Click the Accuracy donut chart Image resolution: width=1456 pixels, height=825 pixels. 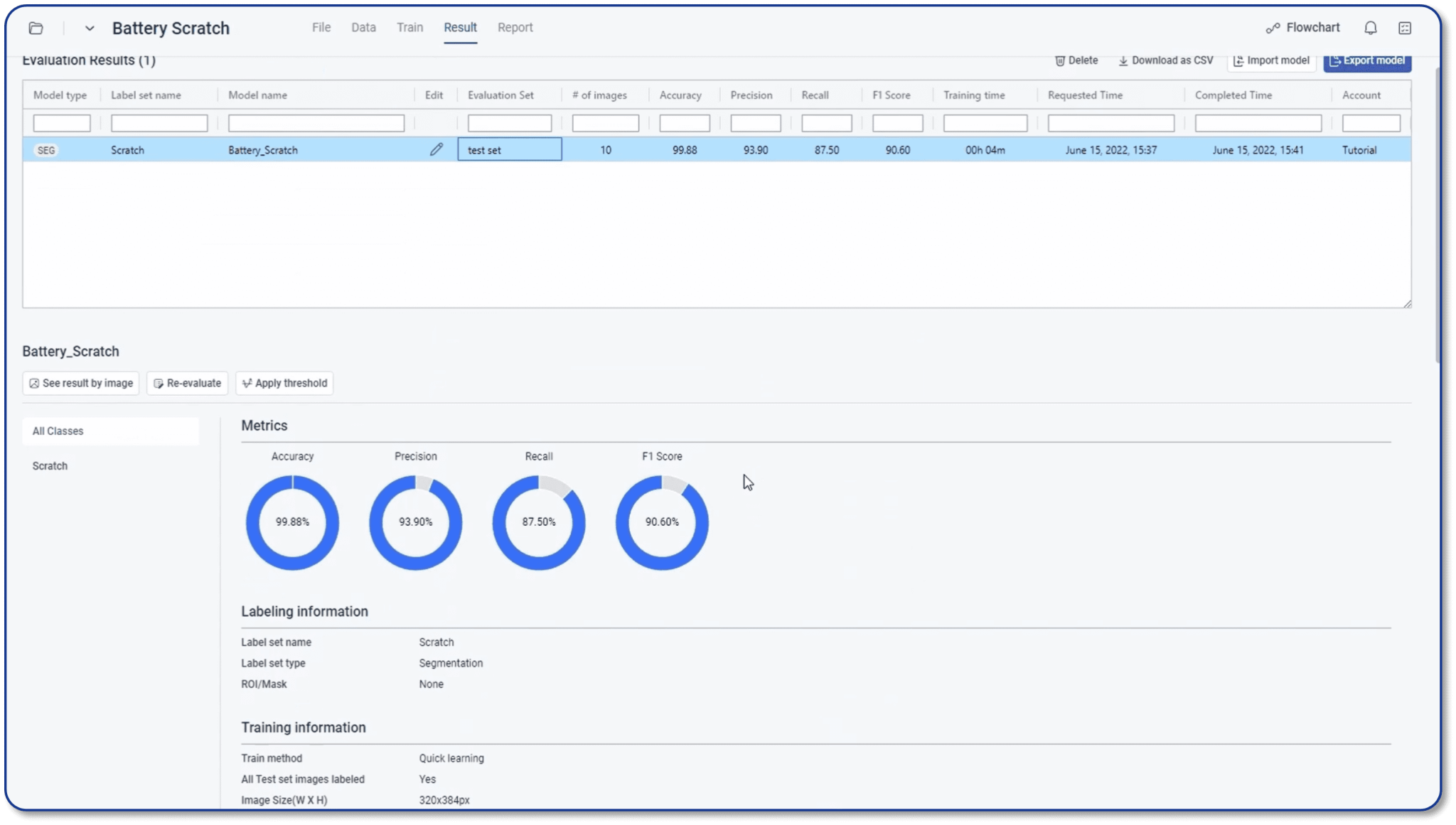(x=292, y=522)
